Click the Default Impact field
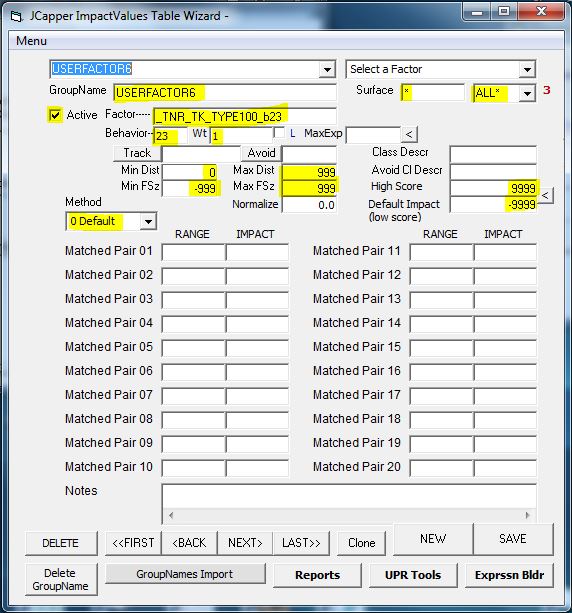 [x=493, y=204]
